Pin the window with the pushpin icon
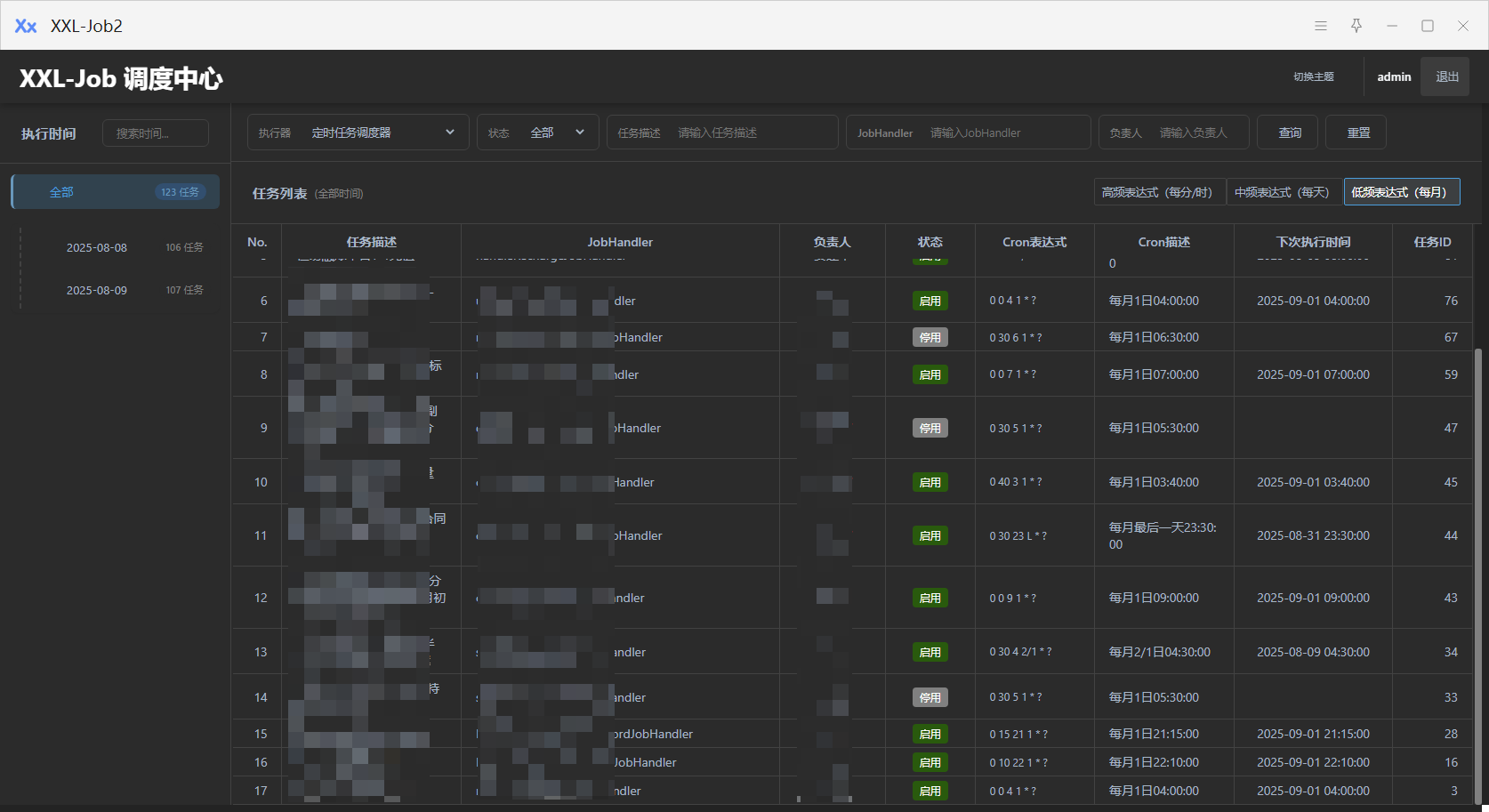The width and height of the screenshot is (1489, 812). [x=1356, y=26]
